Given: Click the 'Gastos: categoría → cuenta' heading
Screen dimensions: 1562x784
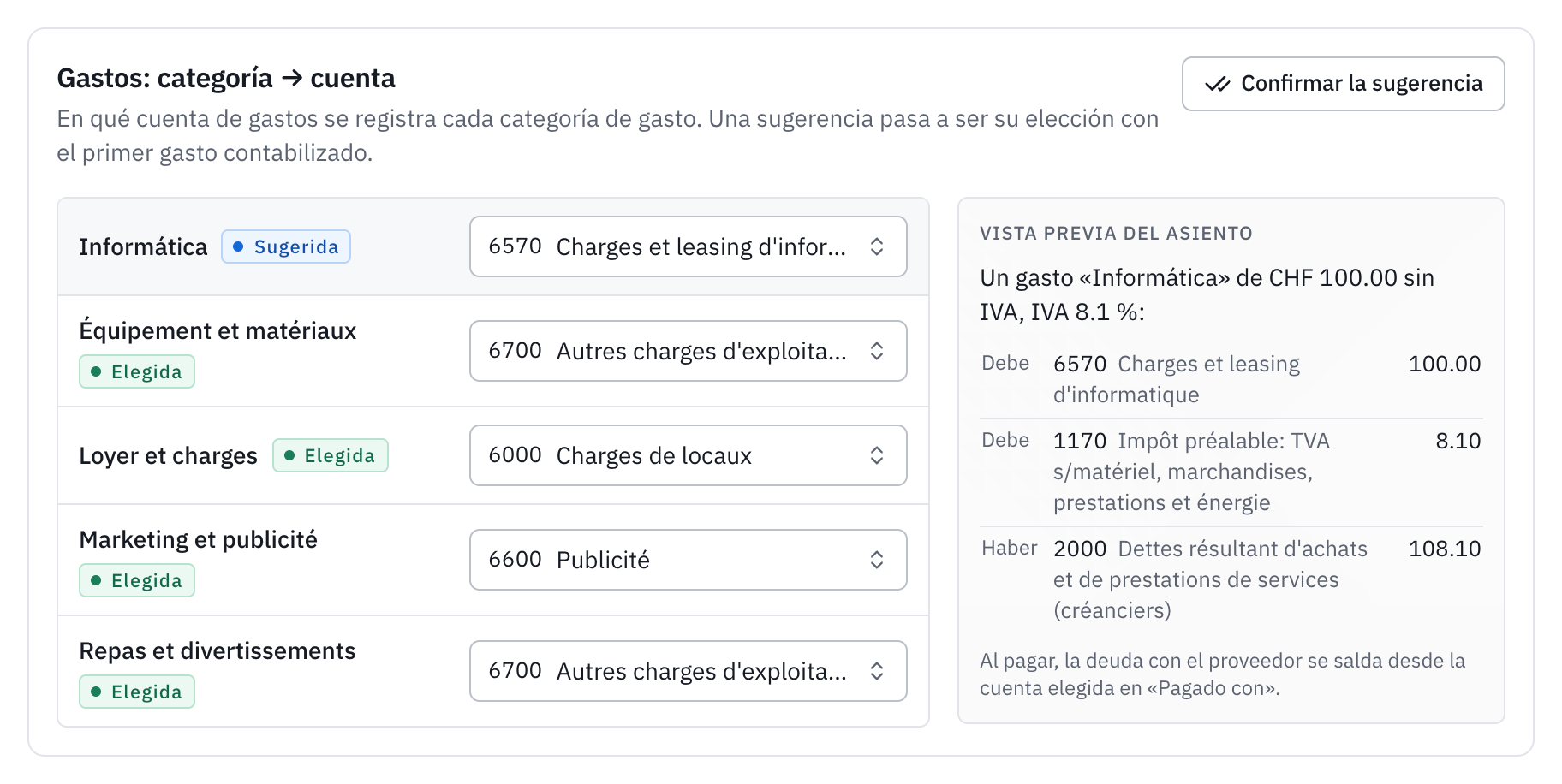Looking at the screenshot, I should point(226,79).
